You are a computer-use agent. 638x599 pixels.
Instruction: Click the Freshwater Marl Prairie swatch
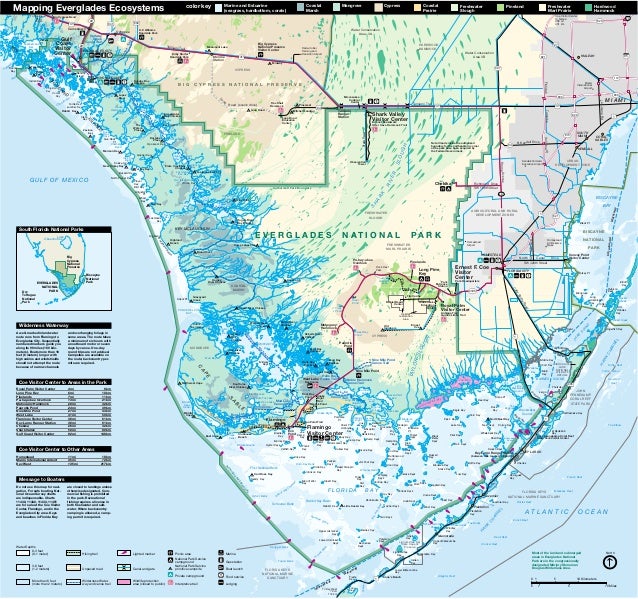[542, 7]
